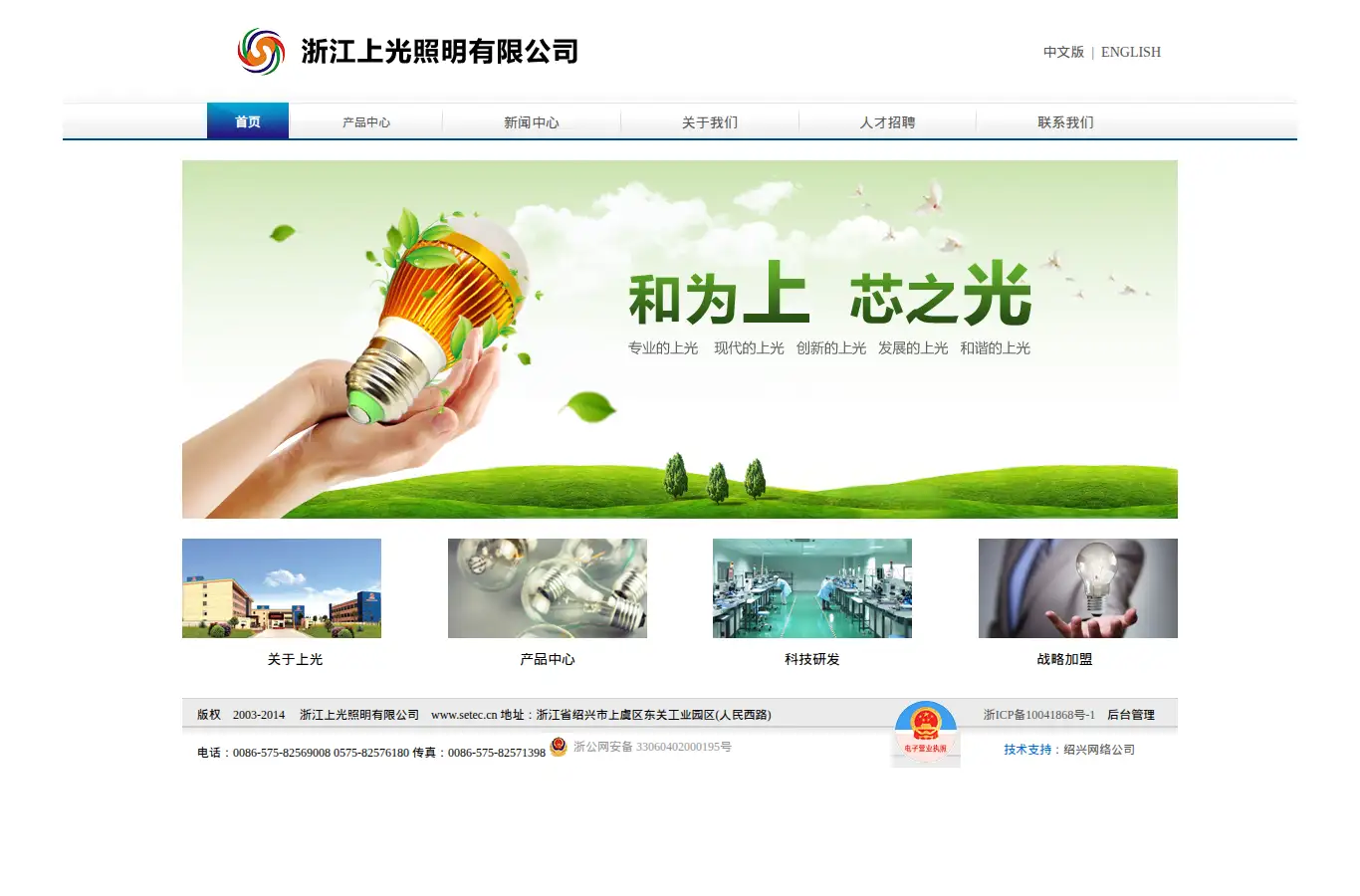
Task: Open the 后台管理 admin link
Action: click(1131, 715)
